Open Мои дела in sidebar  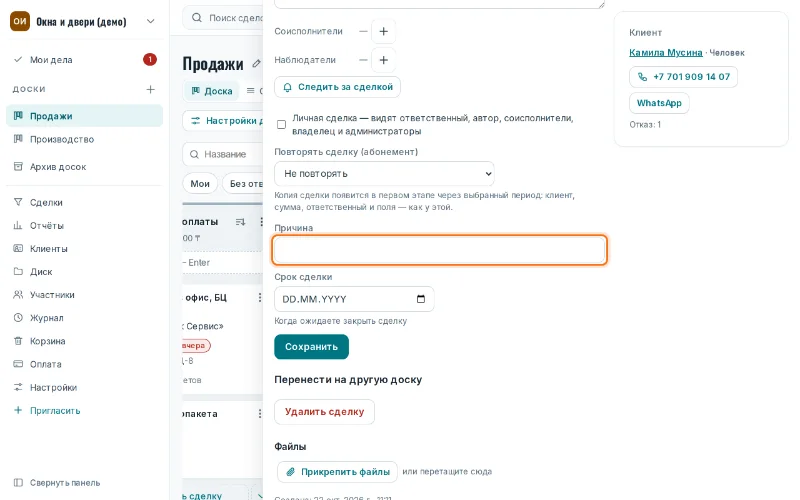tap(84, 60)
